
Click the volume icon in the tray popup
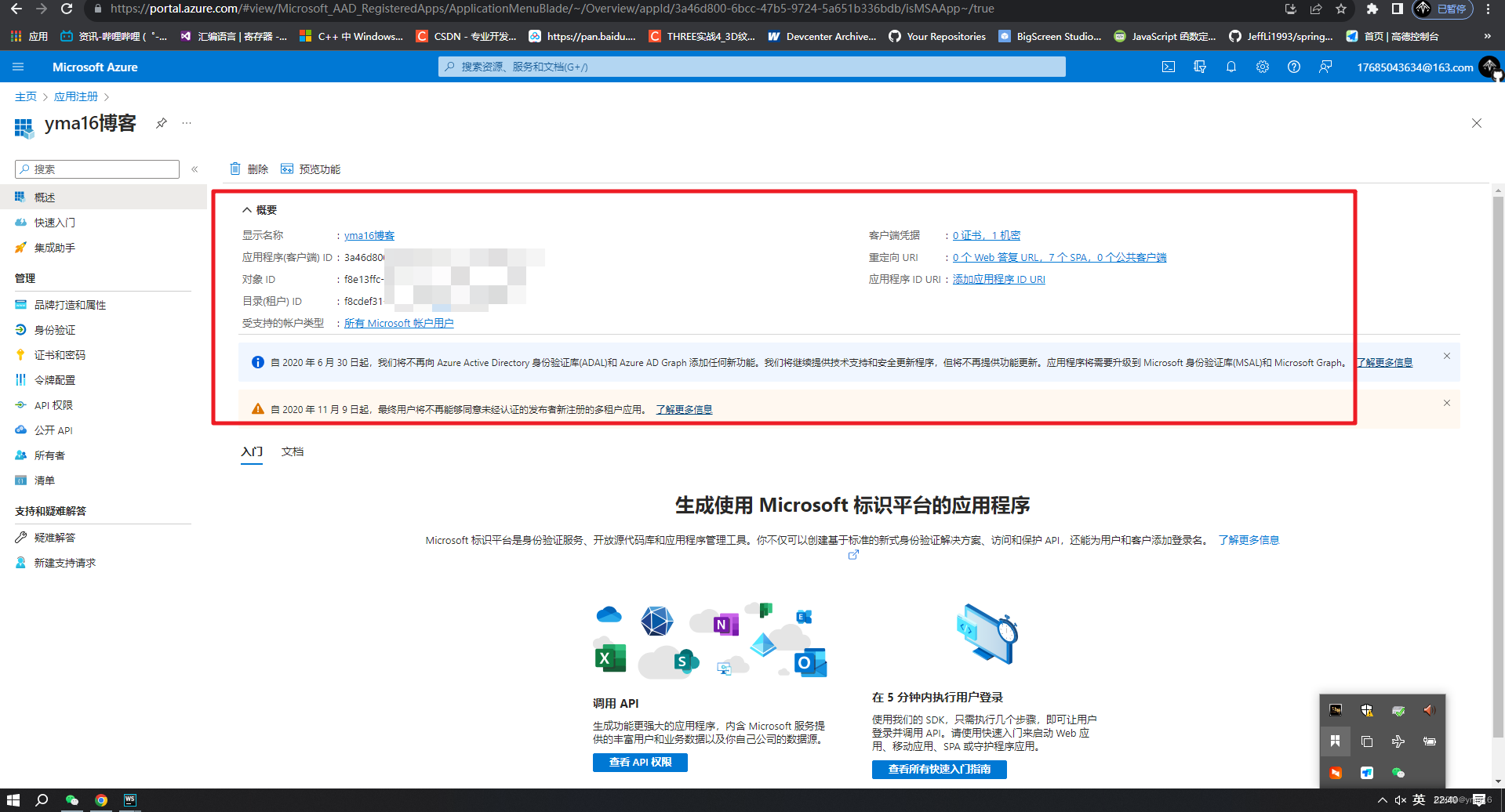[x=1429, y=710]
